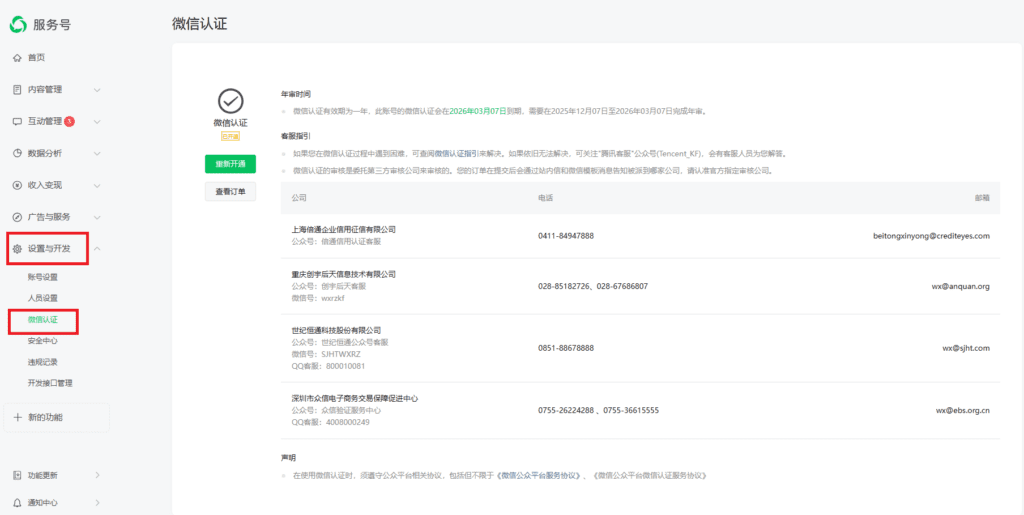Click email beitongxinyong@crediteyes.com

[931, 236]
